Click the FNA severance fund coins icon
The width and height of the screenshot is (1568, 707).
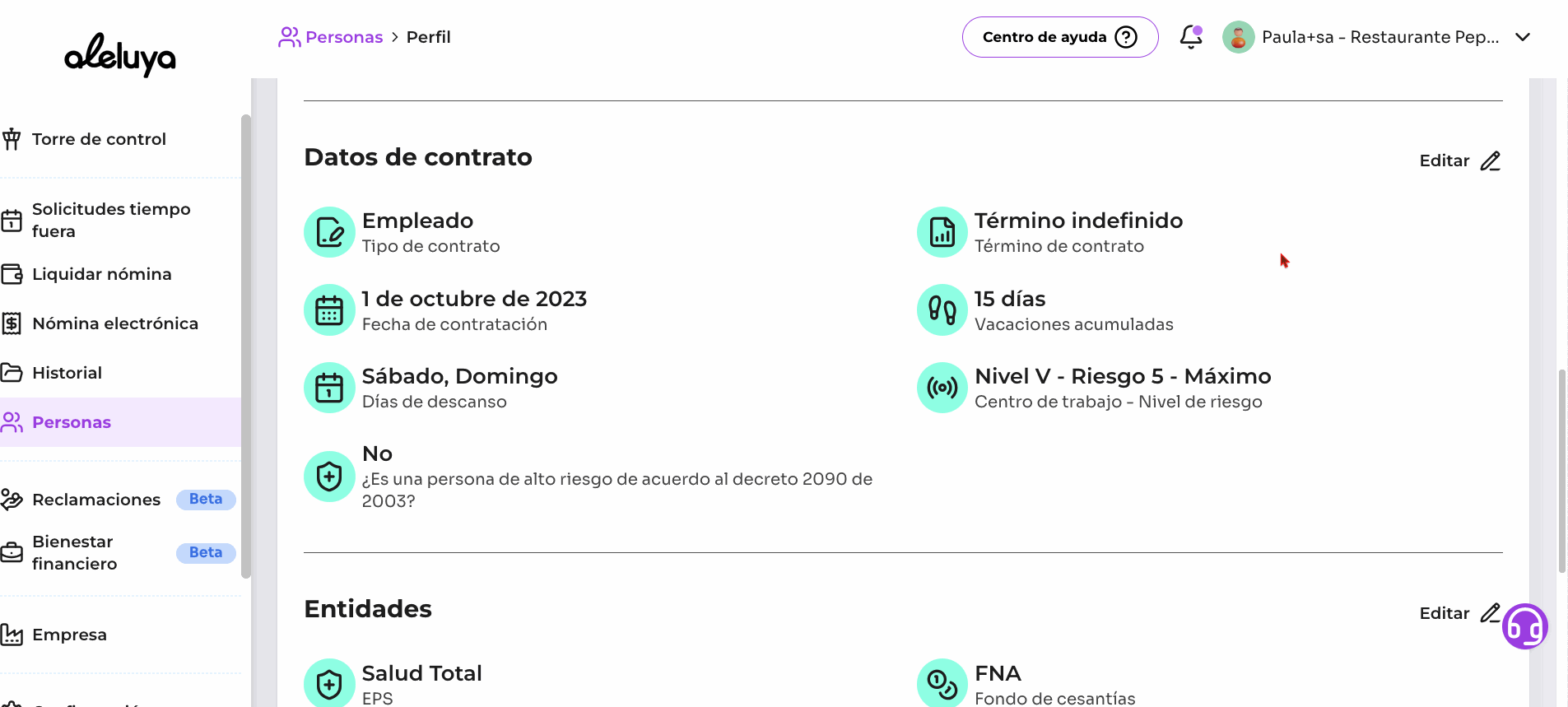[x=942, y=682]
